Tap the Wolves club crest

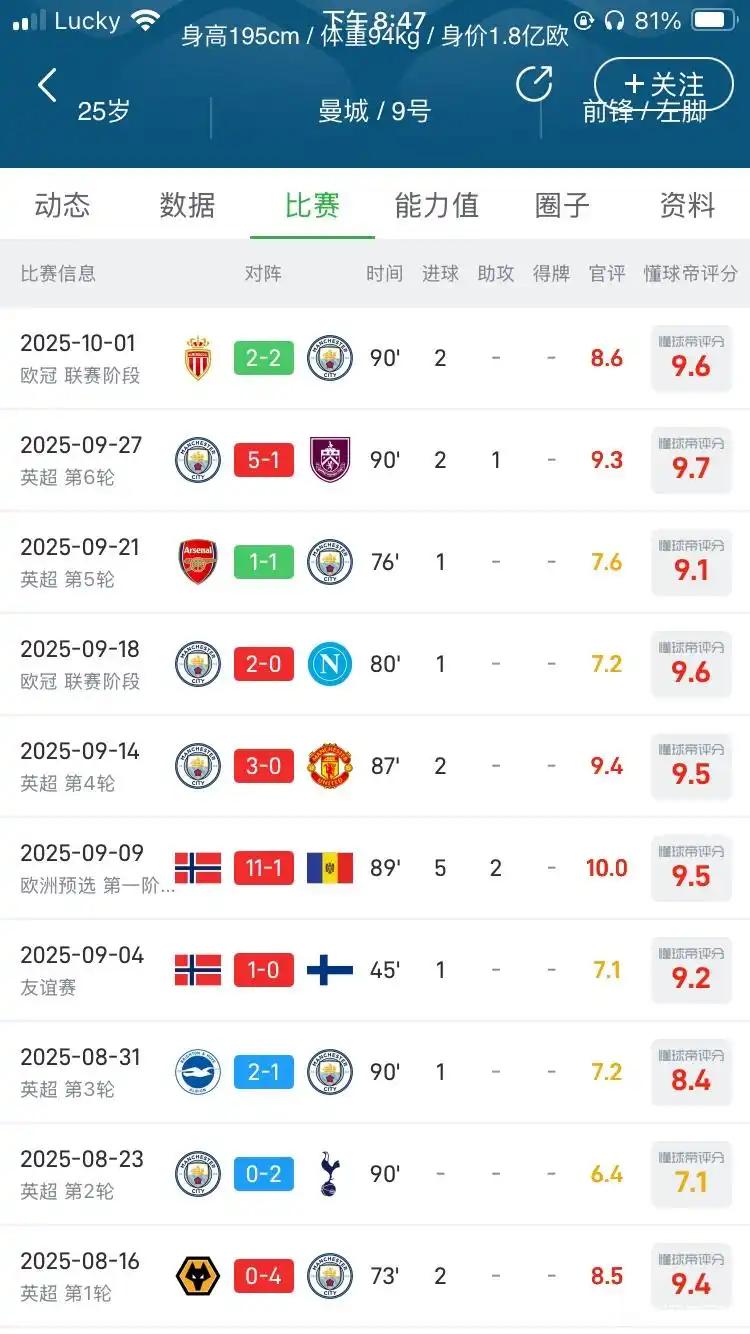point(198,1276)
